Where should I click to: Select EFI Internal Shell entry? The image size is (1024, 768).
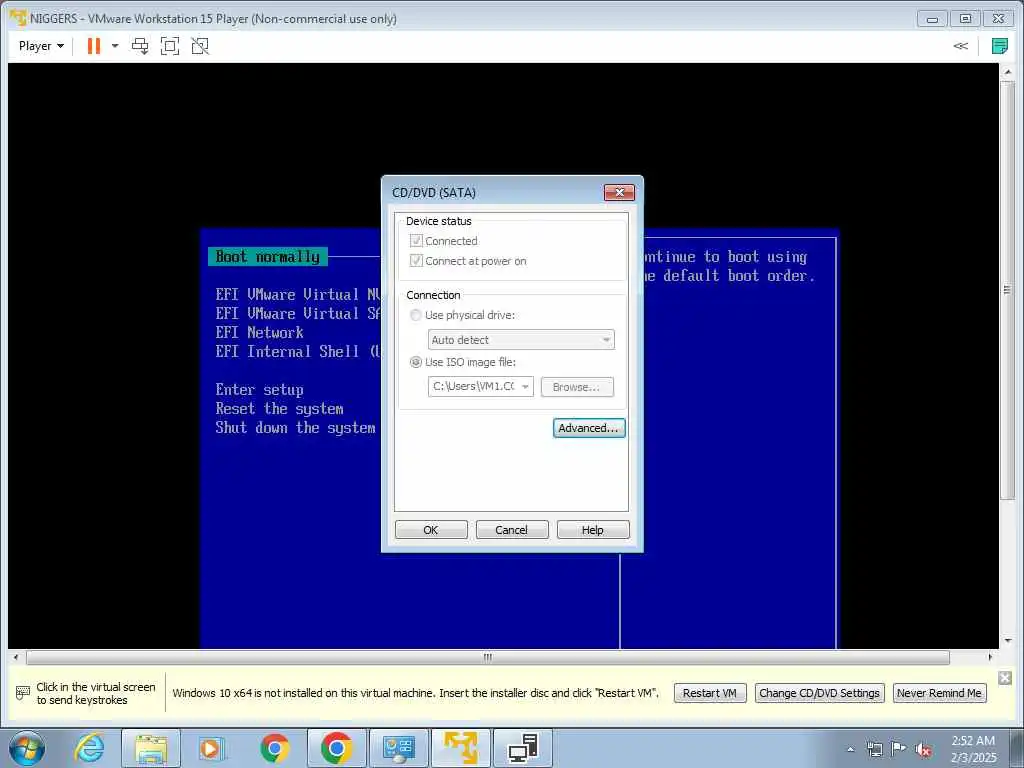pyautogui.click(x=297, y=351)
